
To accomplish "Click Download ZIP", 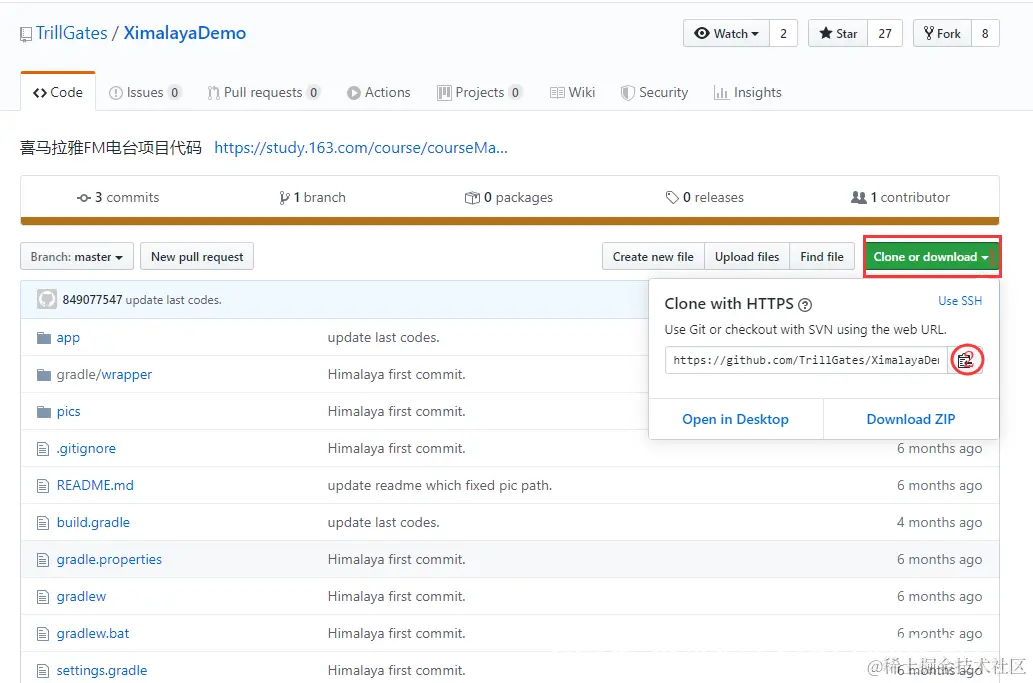I will pyautogui.click(x=911, y=419).
